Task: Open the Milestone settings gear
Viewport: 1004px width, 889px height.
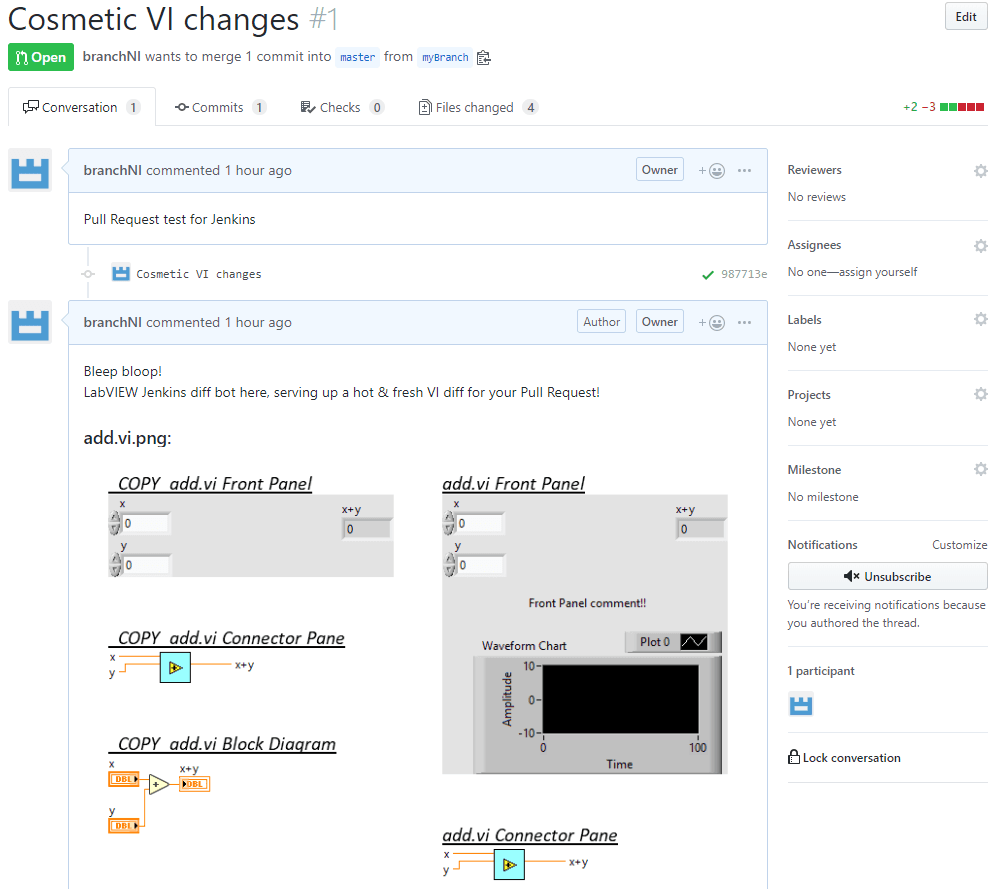Action: [x=980, y=469]
